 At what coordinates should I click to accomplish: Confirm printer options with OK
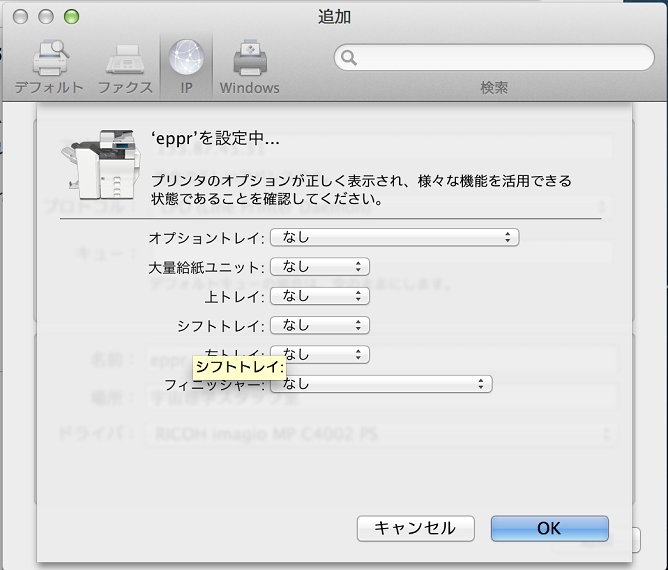tap(549, 528)
